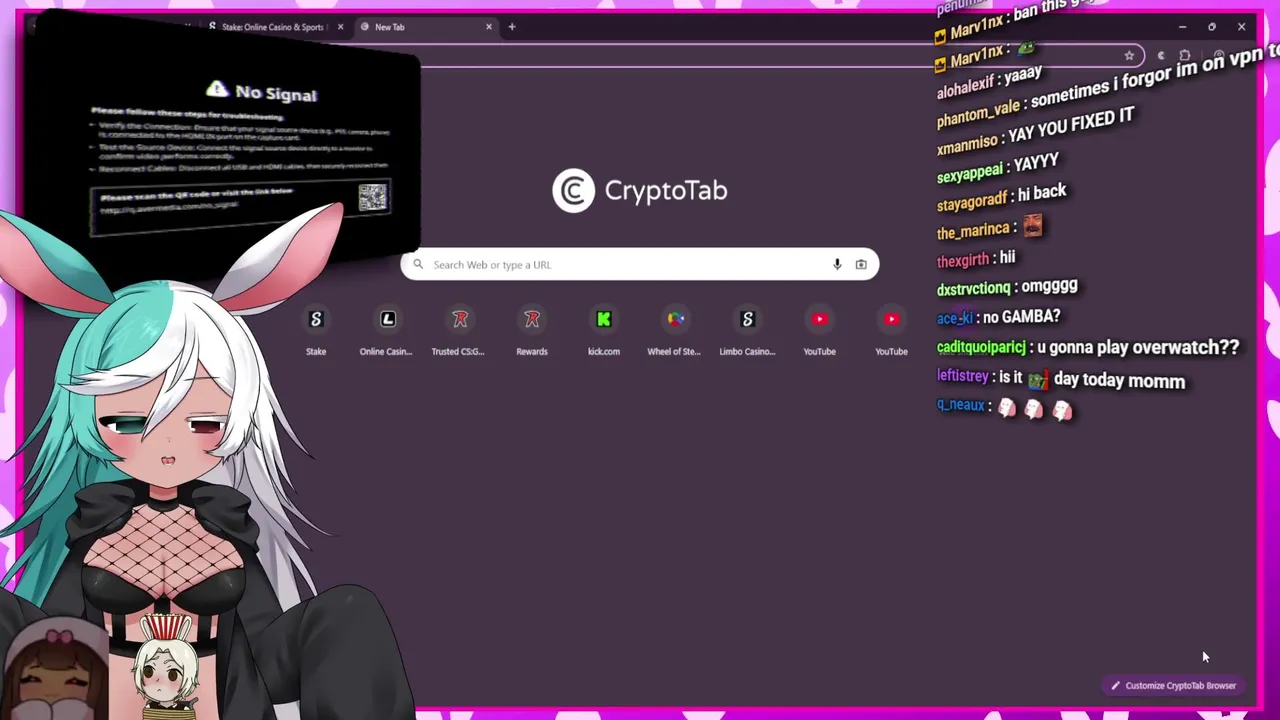Image resolution: width=1280 pixels, height=720 pixels.
Task: Click the pencil icon beside Customize CryptoTab Browser
Action: [1116, 686]
